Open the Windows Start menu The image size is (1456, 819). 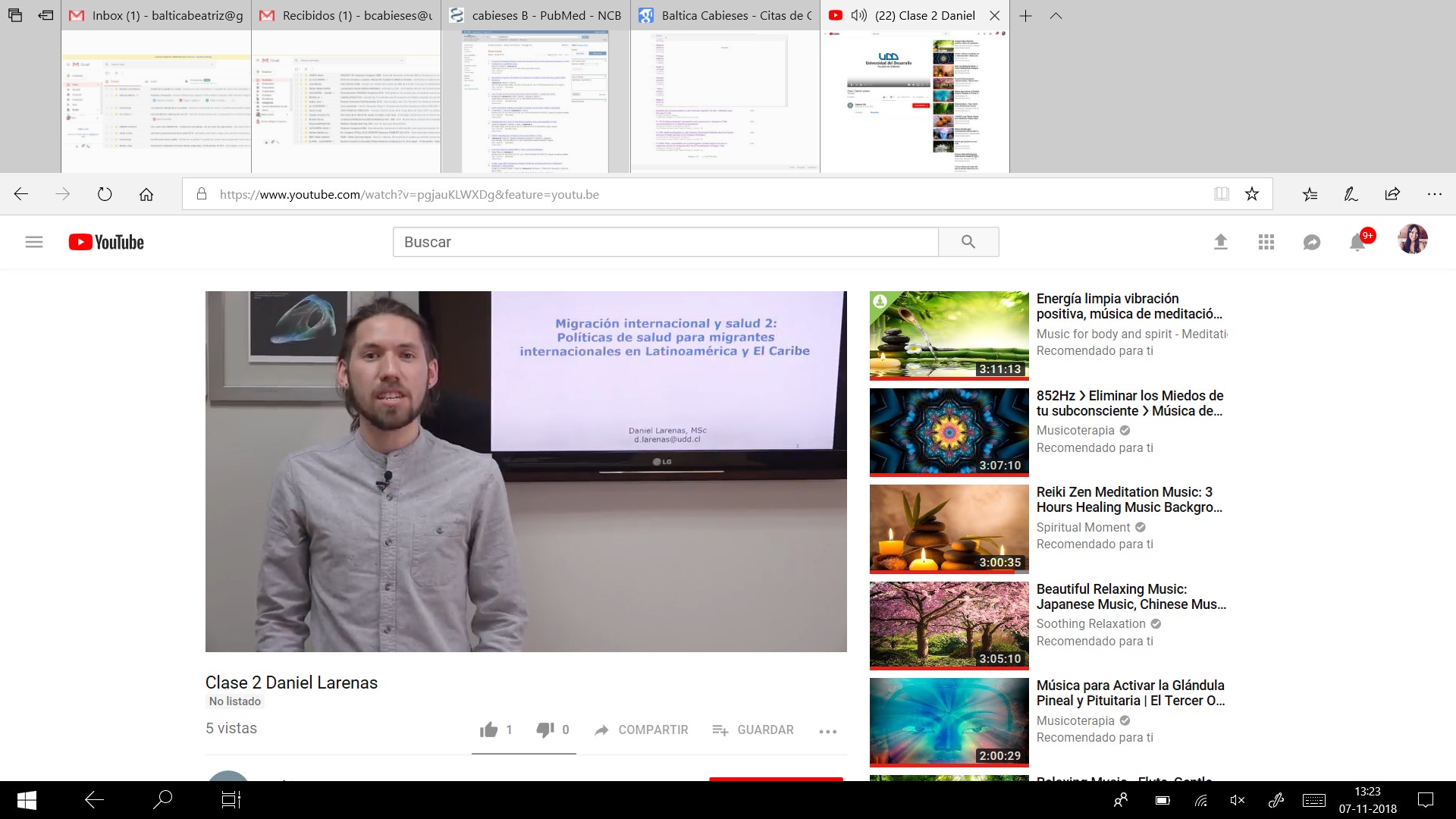pyautogui.click(x=27, y=800)
